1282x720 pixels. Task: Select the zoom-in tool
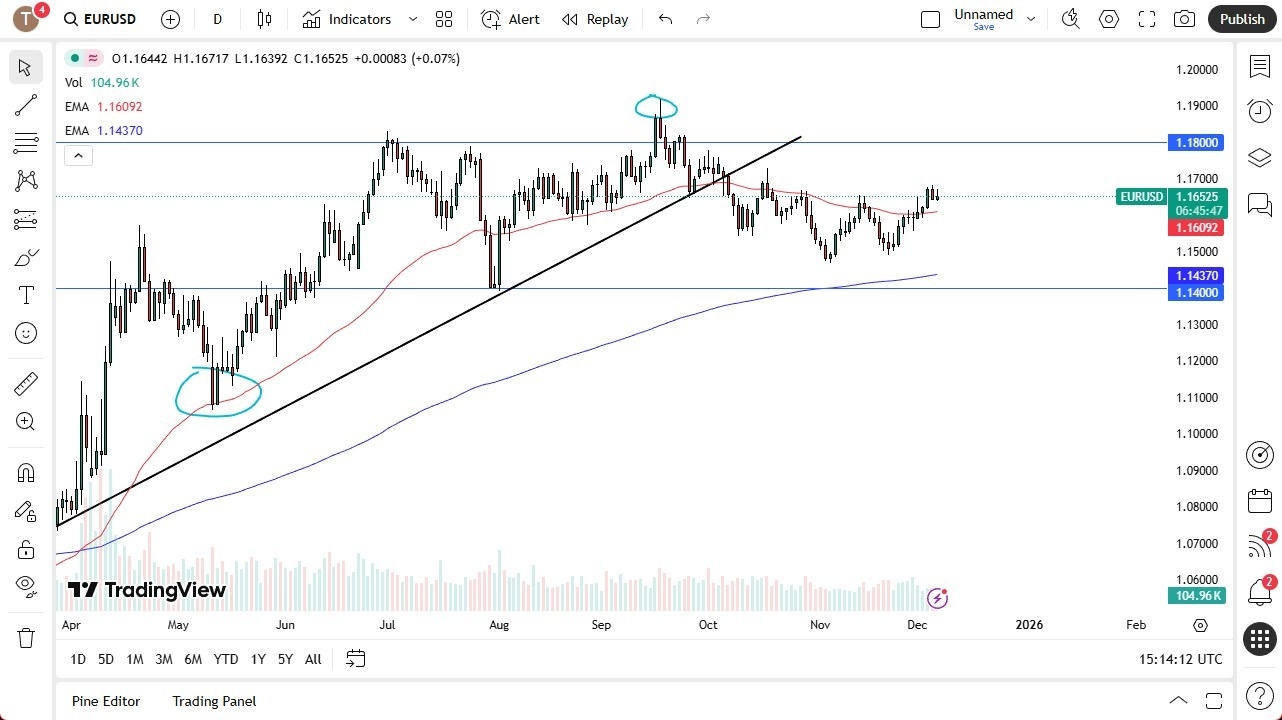25,421
